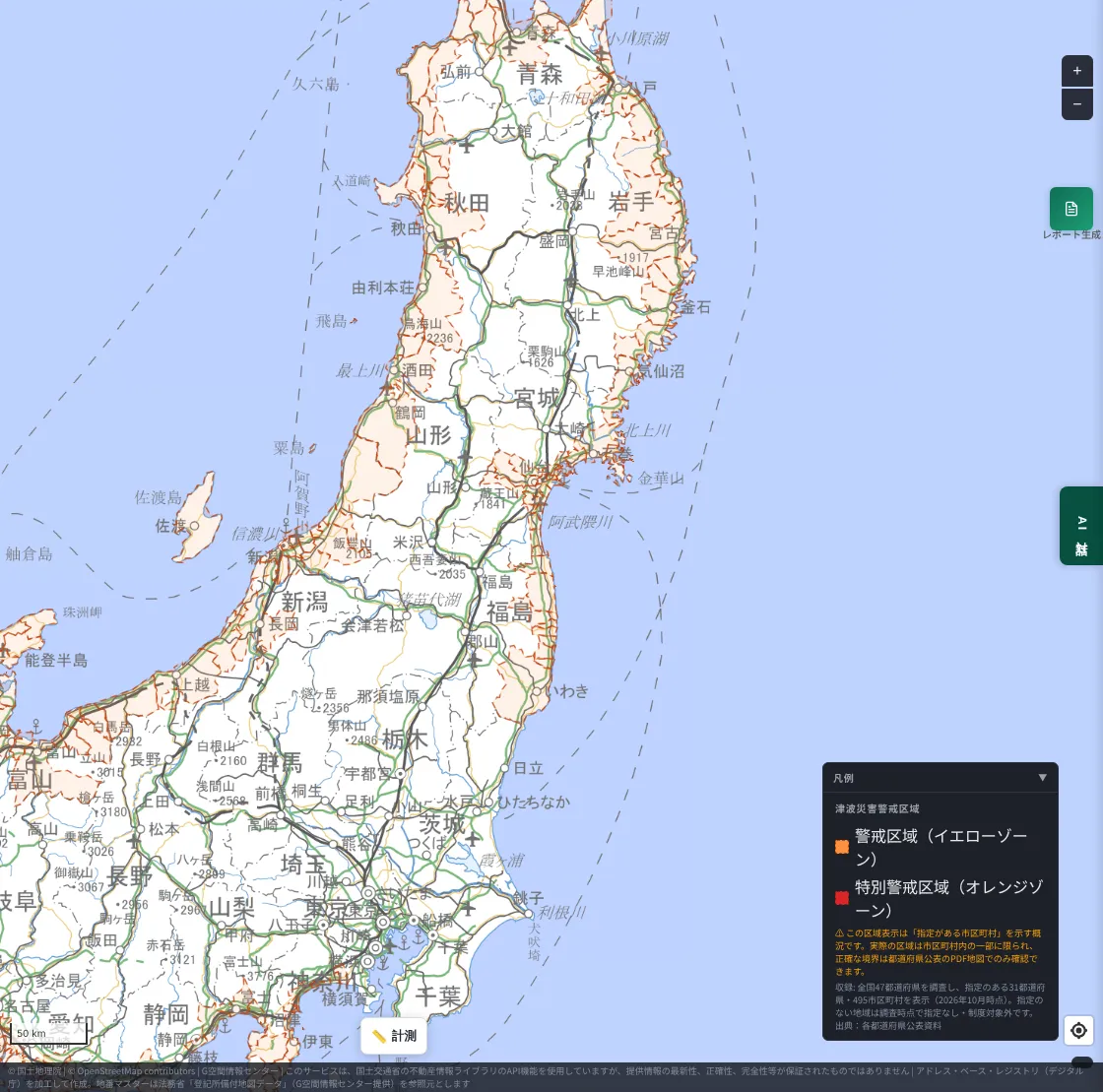
Task: Click the 気仙沼 city label
Action: (x=661, y=371)
